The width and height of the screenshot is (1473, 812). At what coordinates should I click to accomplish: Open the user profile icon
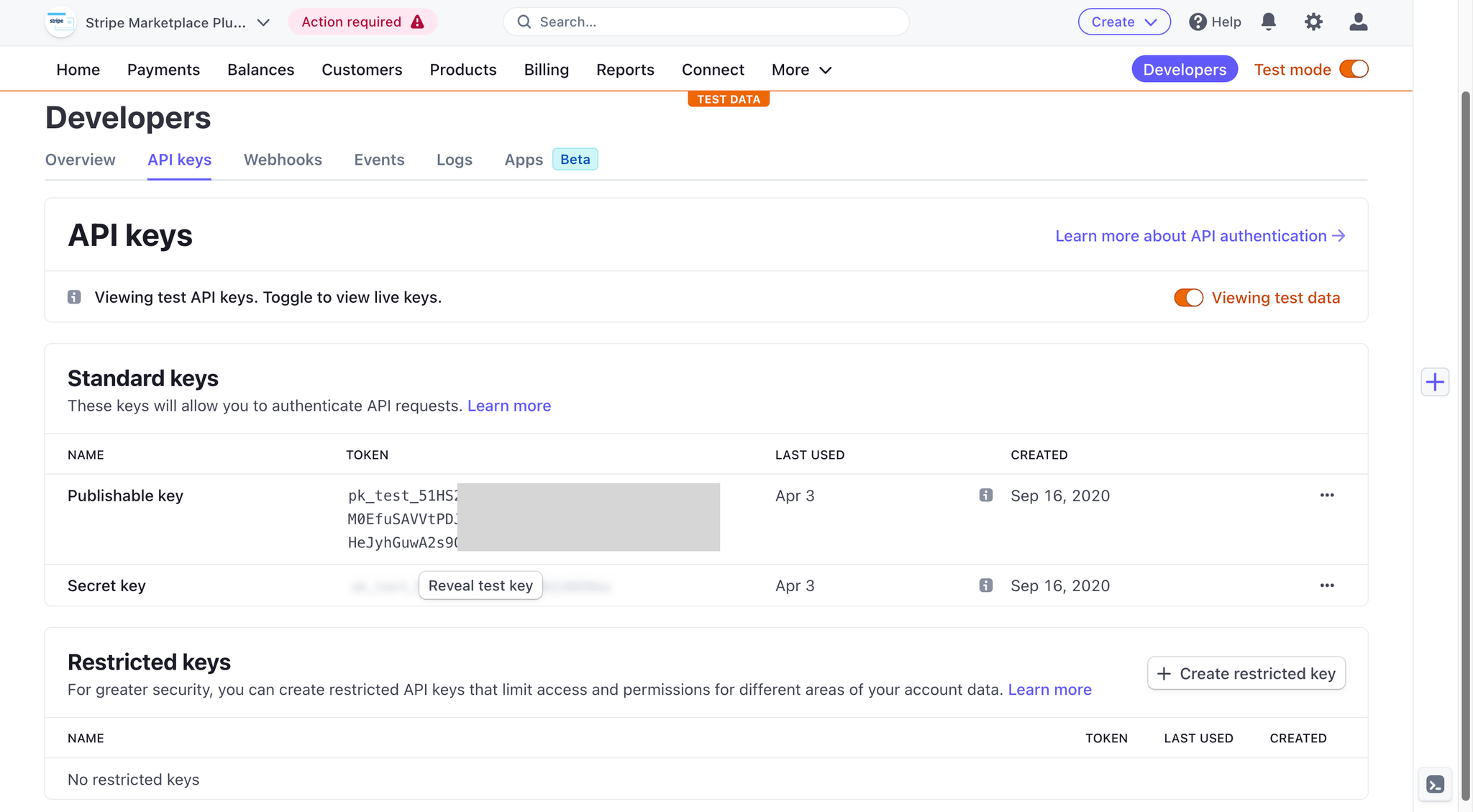1358,22
